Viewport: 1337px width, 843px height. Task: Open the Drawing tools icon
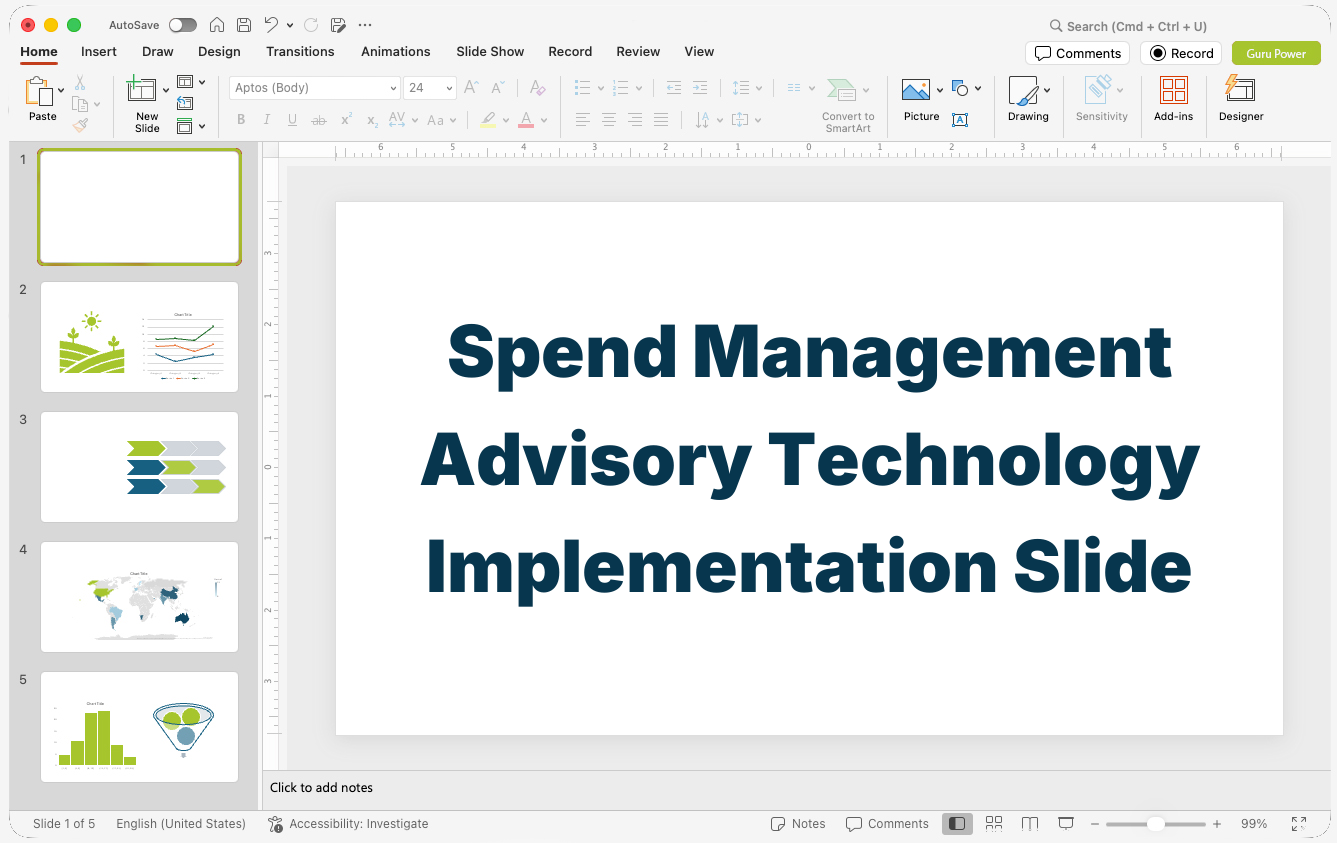(1023, 91)
